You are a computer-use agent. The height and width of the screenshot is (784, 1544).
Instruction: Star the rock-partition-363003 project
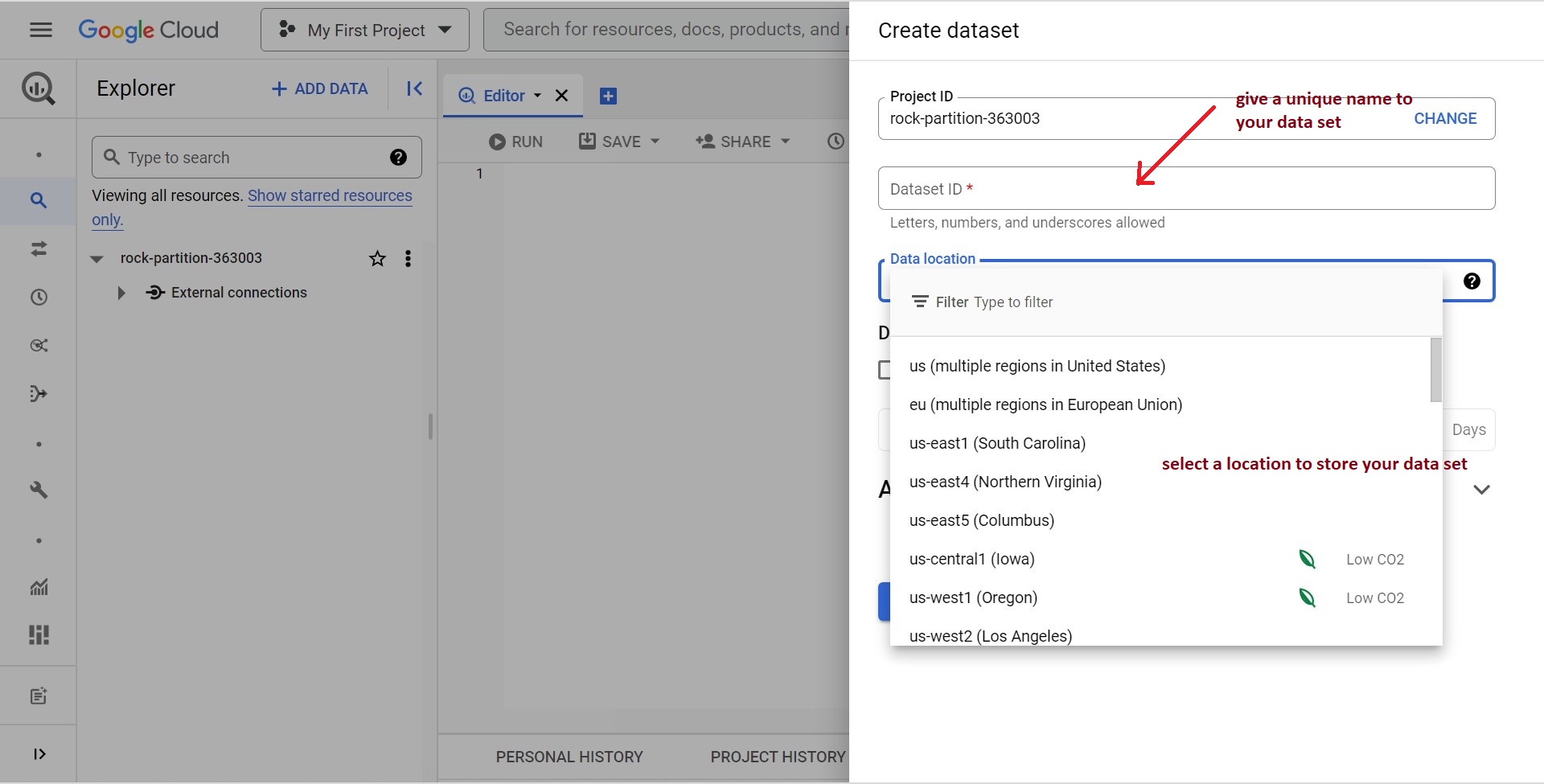[x=377, y=258]
